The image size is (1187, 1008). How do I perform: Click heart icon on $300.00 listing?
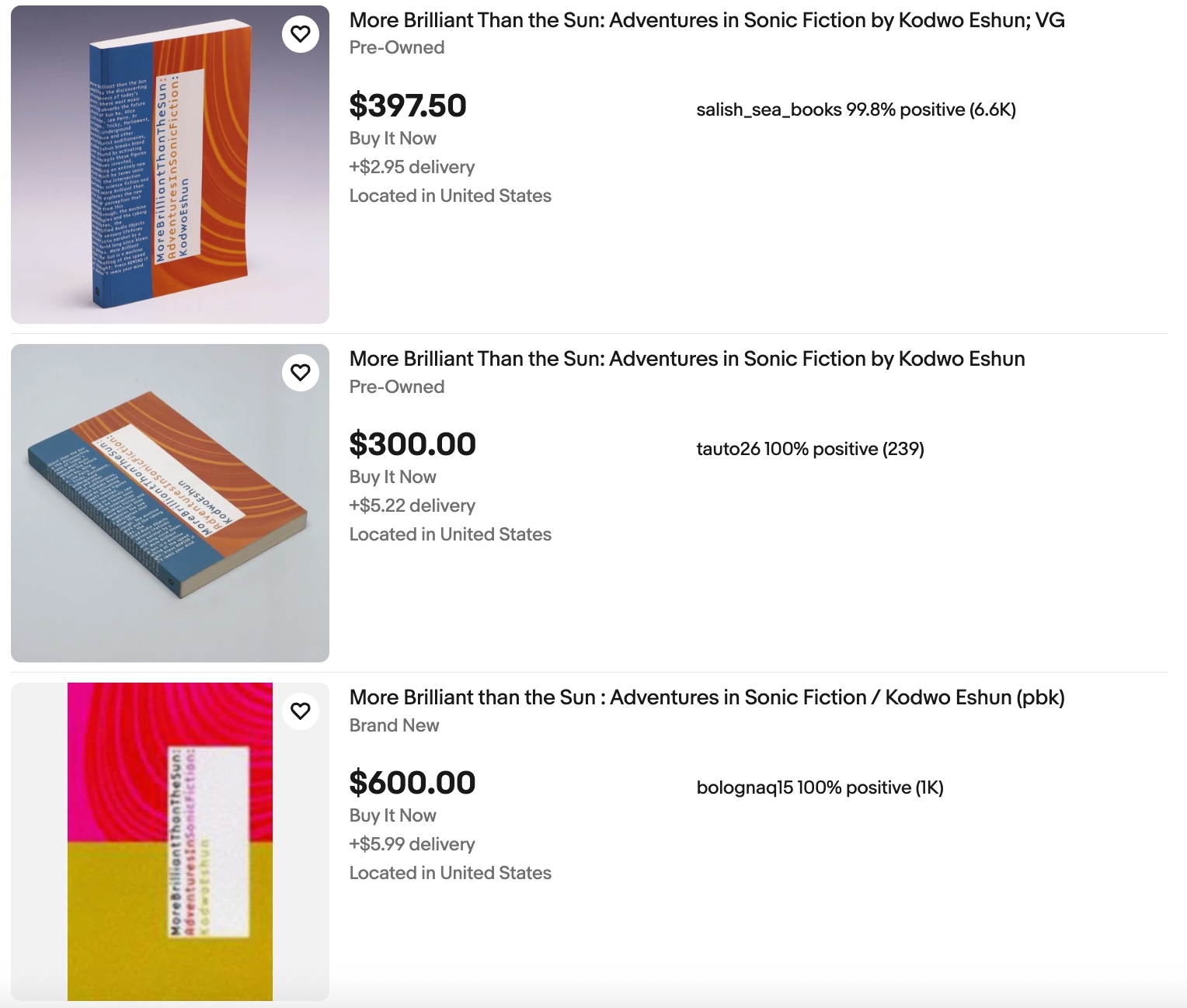tap(301, 373)
